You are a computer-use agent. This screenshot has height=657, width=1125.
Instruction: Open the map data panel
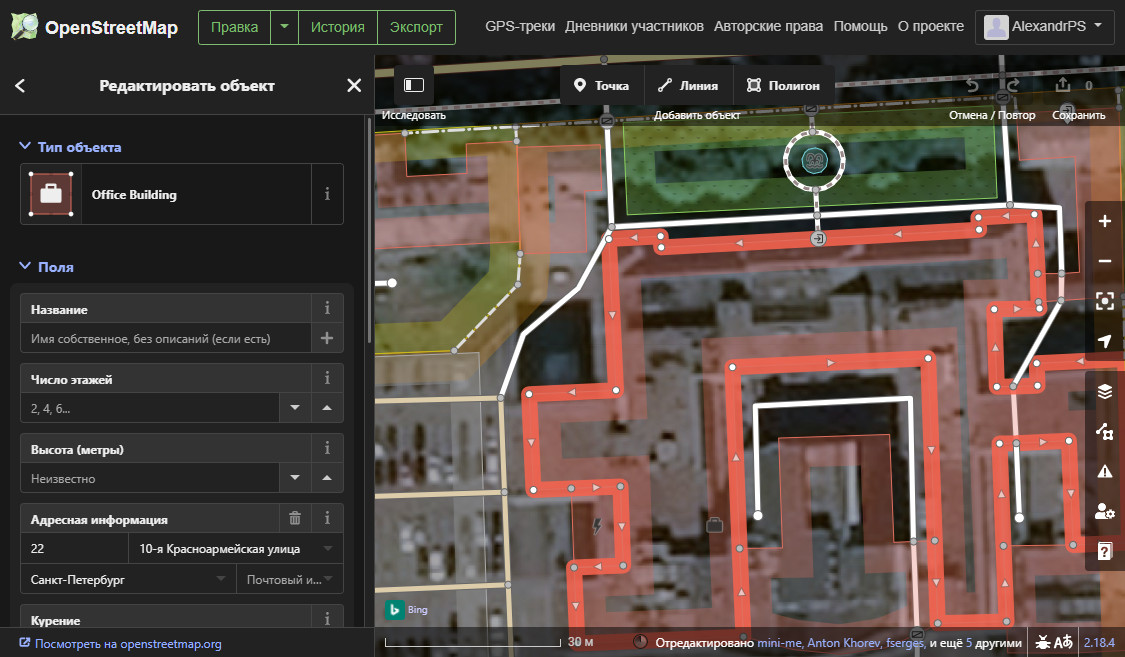tap(1104, 432)
